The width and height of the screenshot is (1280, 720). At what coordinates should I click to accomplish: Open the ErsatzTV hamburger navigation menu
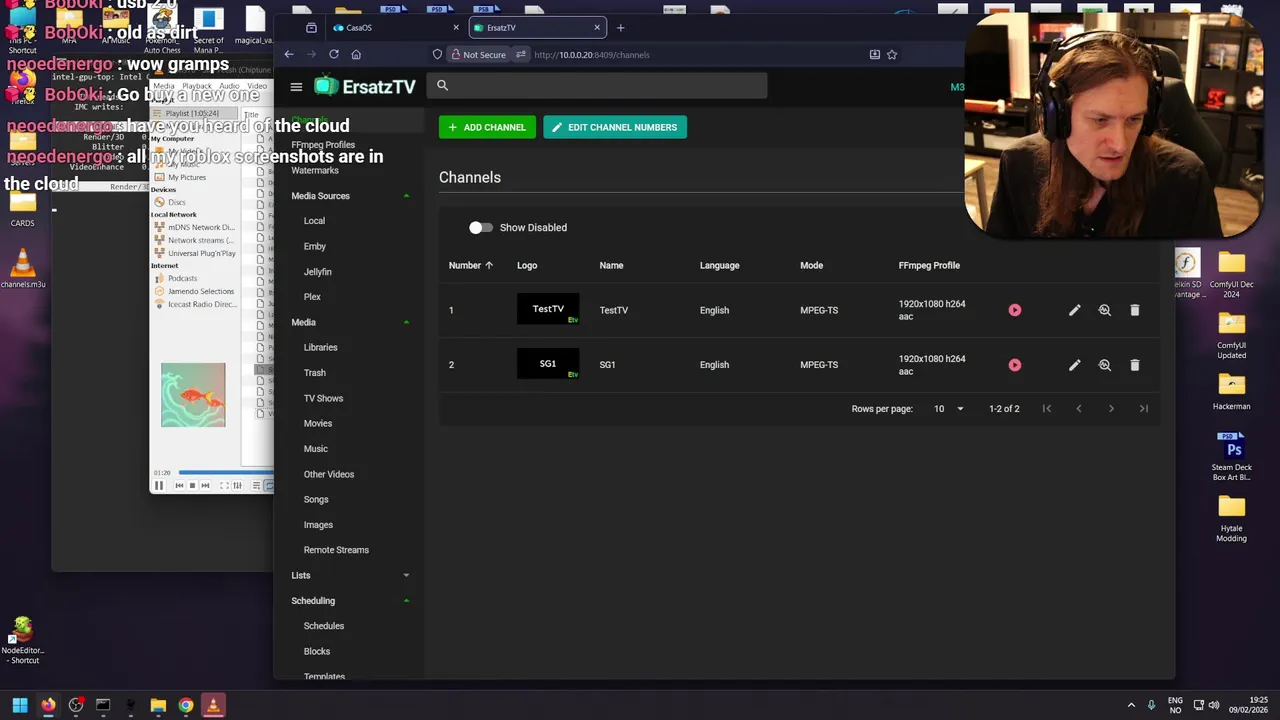click(296, 87)
